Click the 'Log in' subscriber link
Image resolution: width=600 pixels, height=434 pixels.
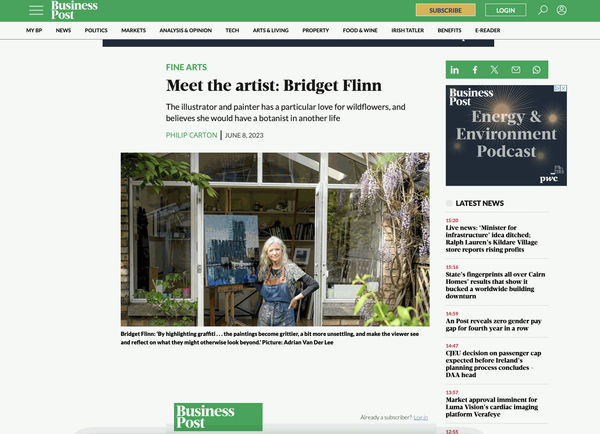click(x=421, y=418)
